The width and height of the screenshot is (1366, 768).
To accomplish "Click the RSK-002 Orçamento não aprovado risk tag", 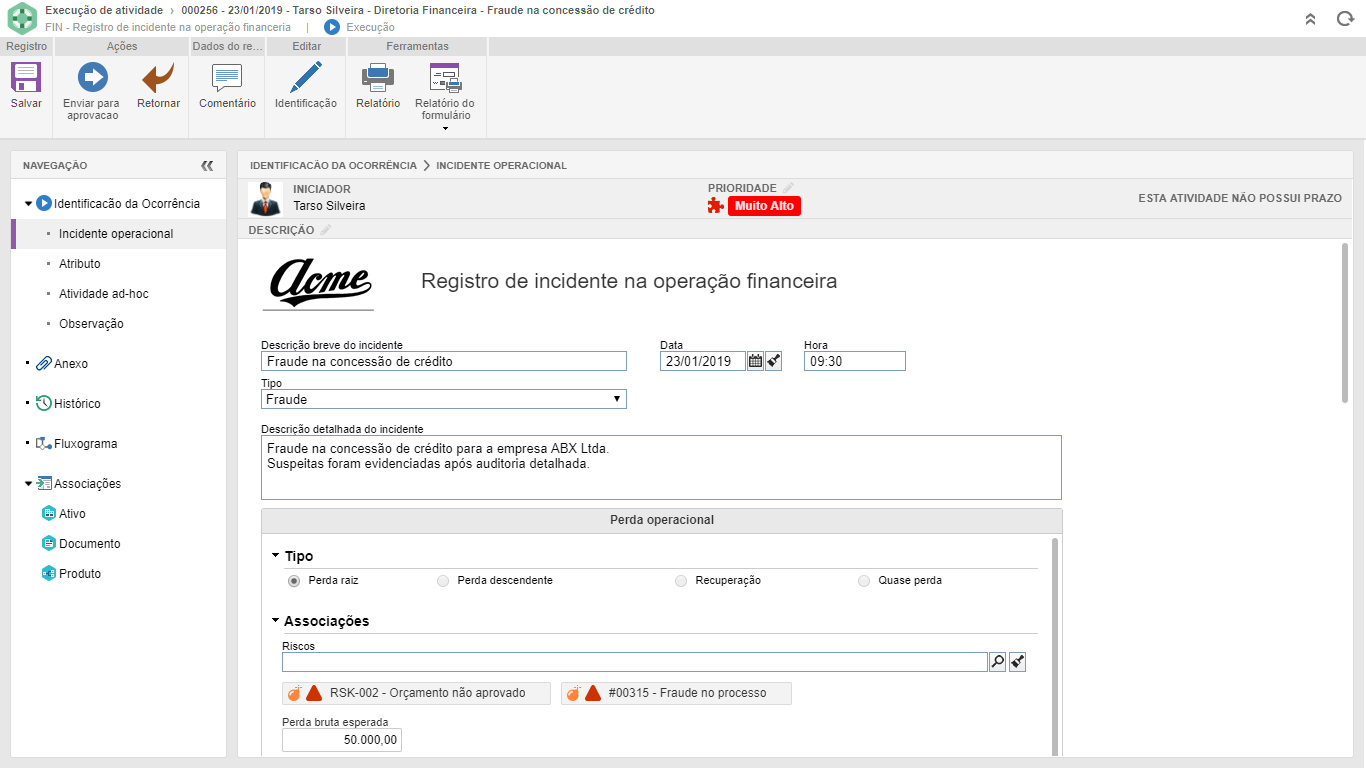I will pos(416,693).
